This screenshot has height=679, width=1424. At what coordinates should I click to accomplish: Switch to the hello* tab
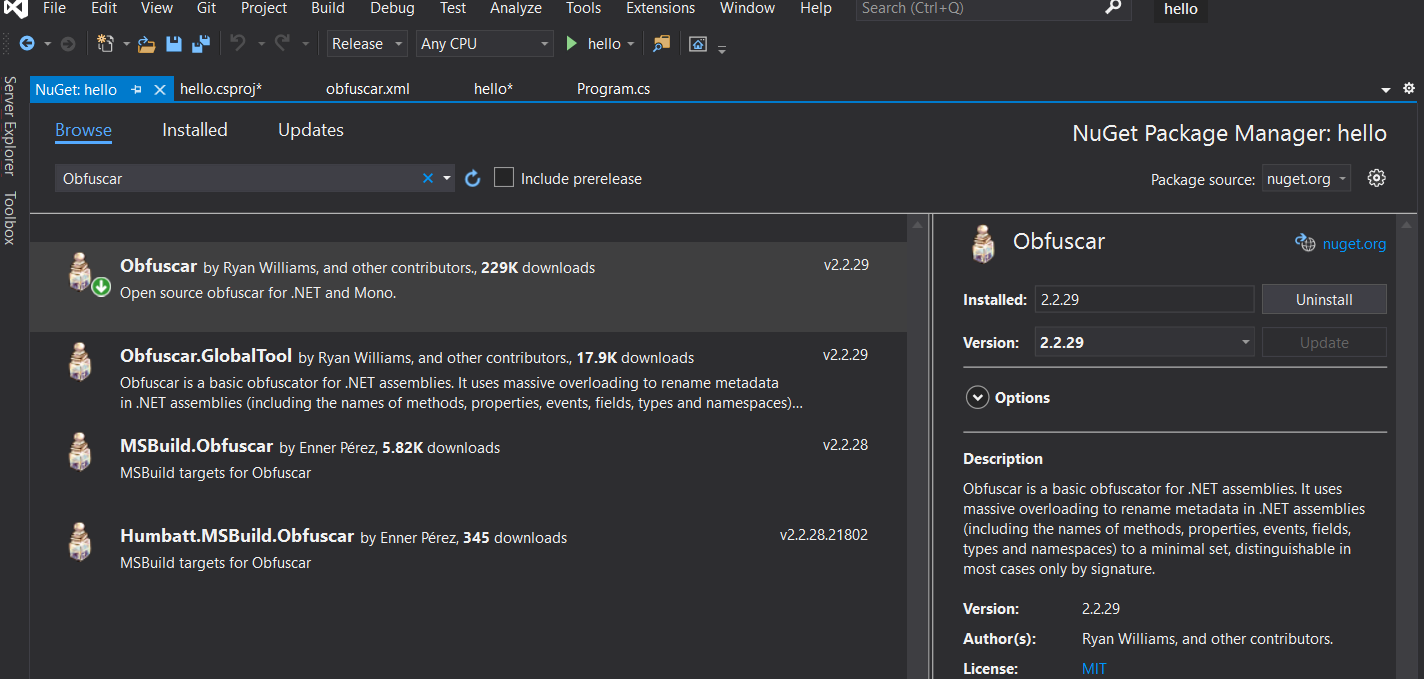click(x=493, y=89)
